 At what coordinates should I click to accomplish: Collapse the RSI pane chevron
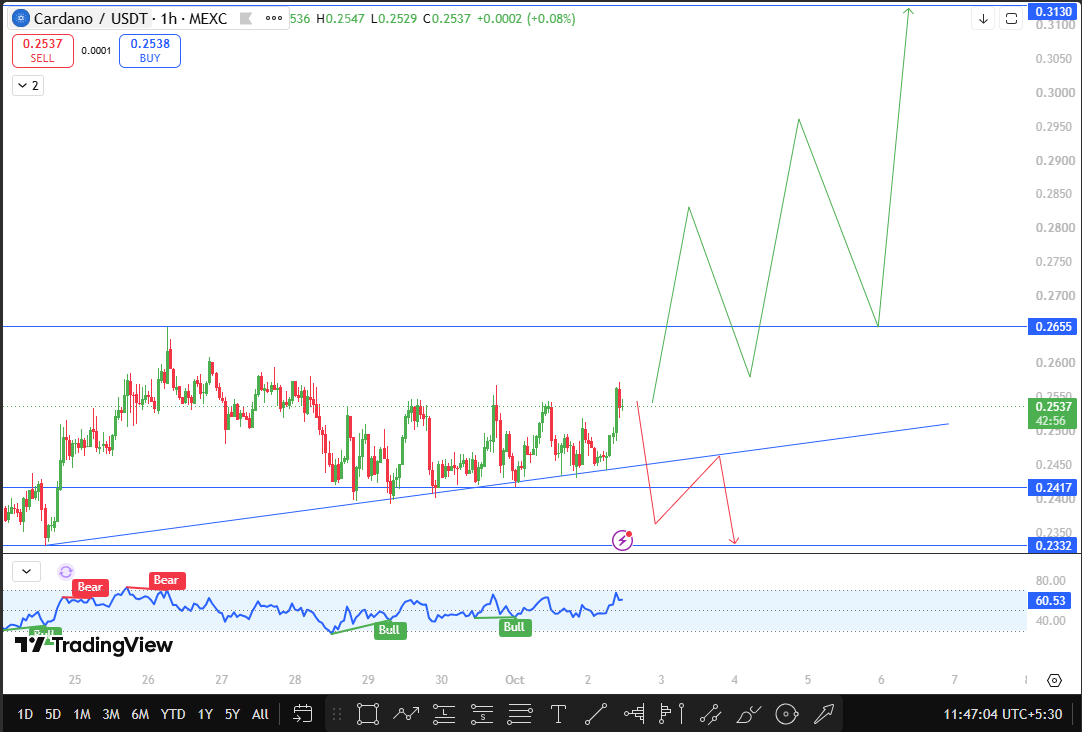(27, 571)
